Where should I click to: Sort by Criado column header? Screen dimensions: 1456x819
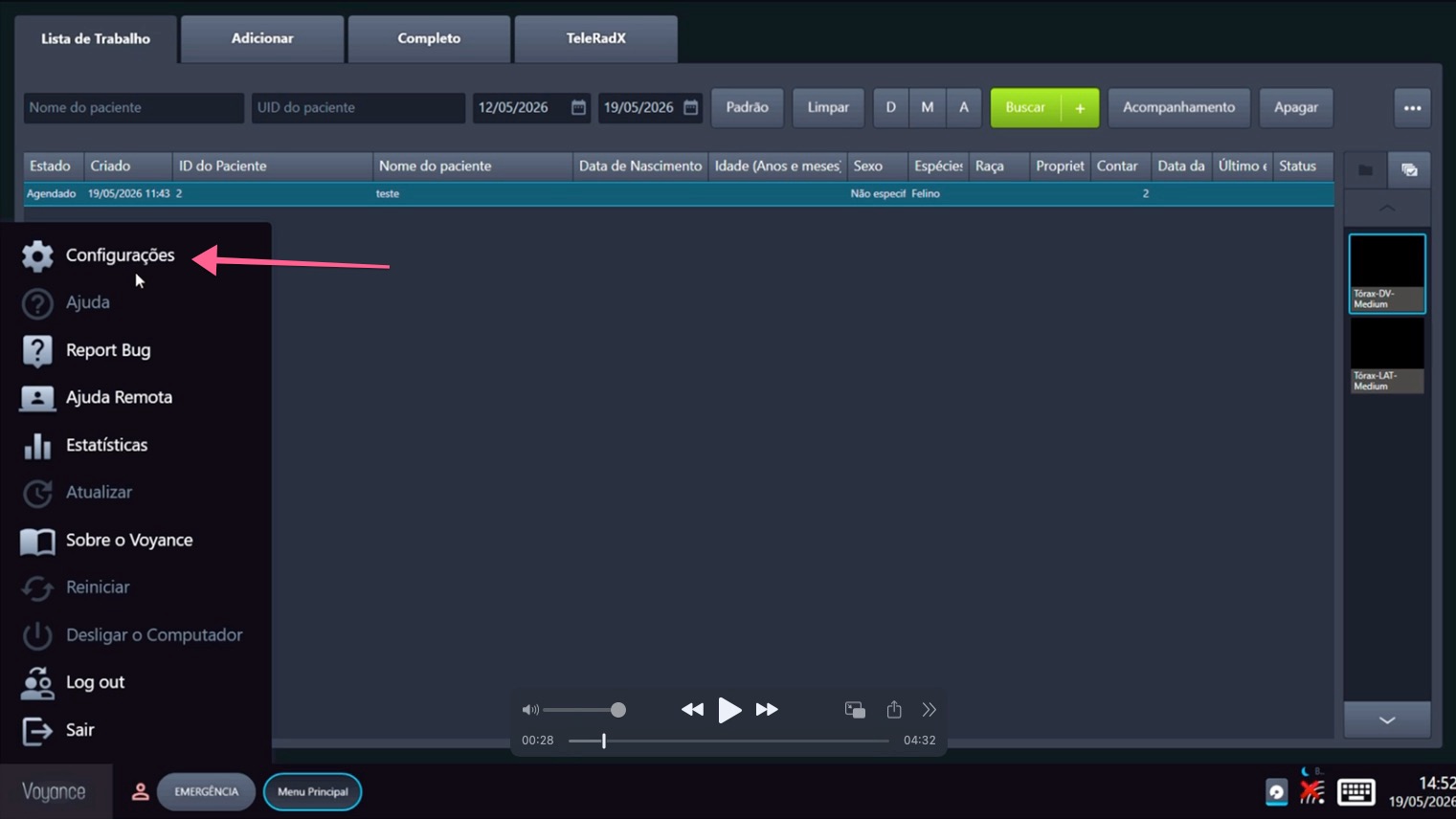(128, 166)
